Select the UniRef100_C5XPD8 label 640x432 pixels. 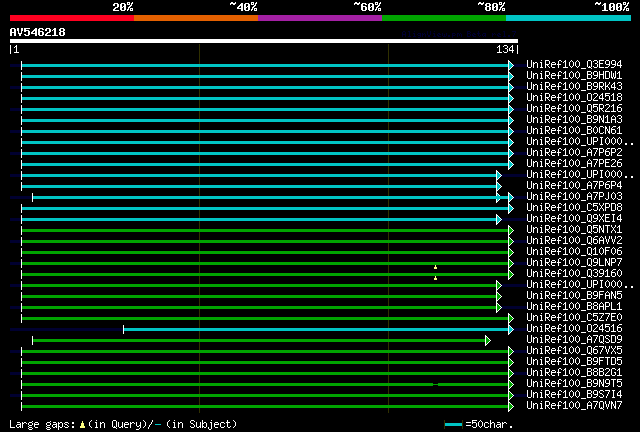tap(574, 207)
